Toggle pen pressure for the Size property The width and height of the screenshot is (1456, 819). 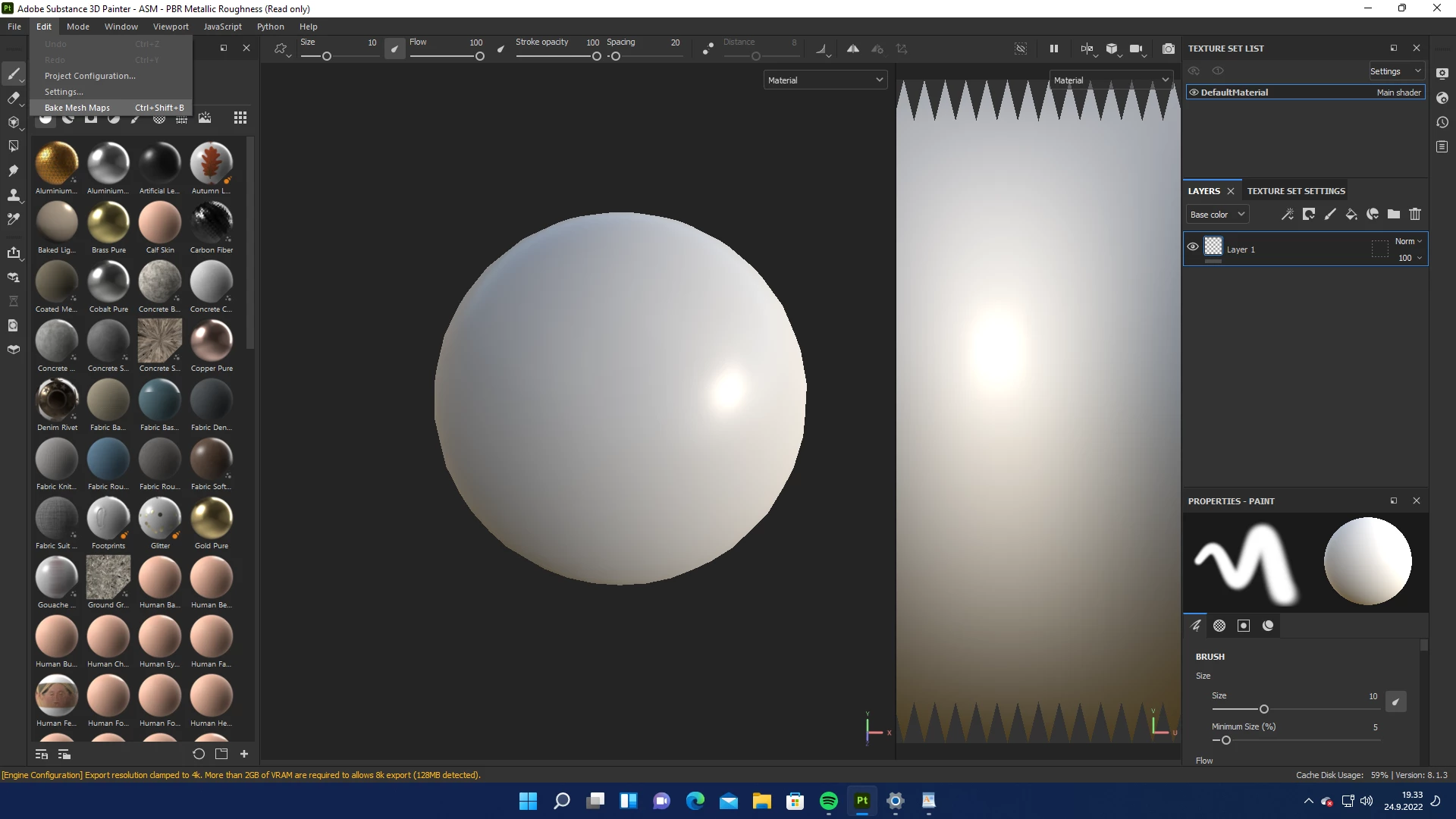click(x=1395, y=701)
